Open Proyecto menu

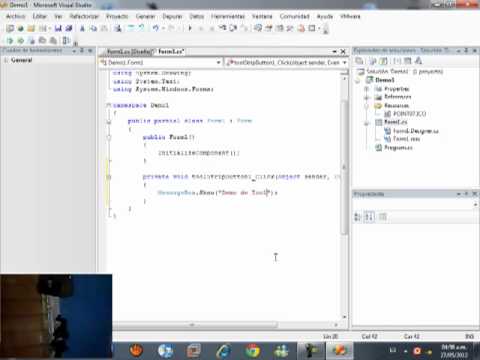pyautogui.click(x=117, y=16)
